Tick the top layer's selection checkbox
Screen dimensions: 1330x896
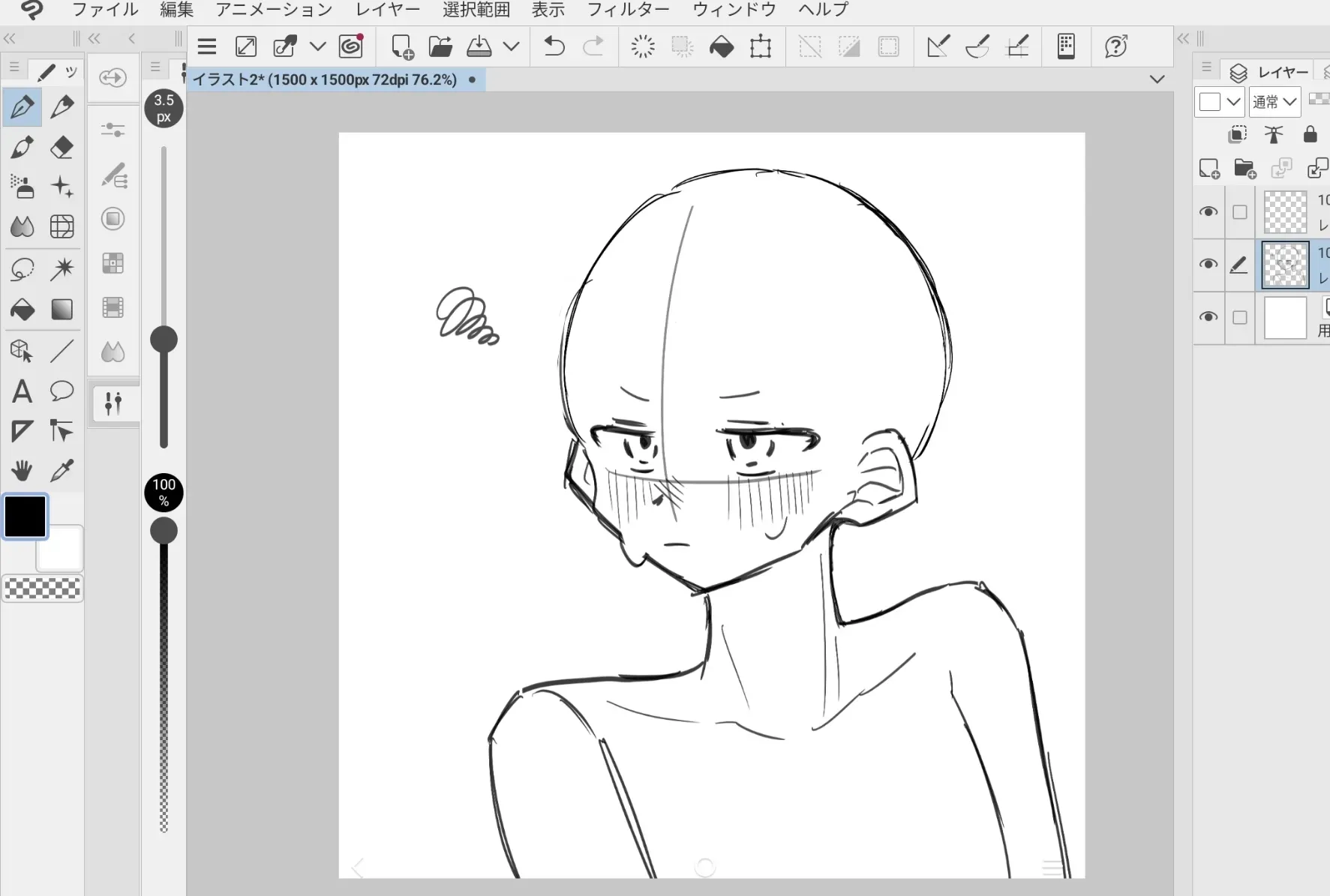[1240, 212]
